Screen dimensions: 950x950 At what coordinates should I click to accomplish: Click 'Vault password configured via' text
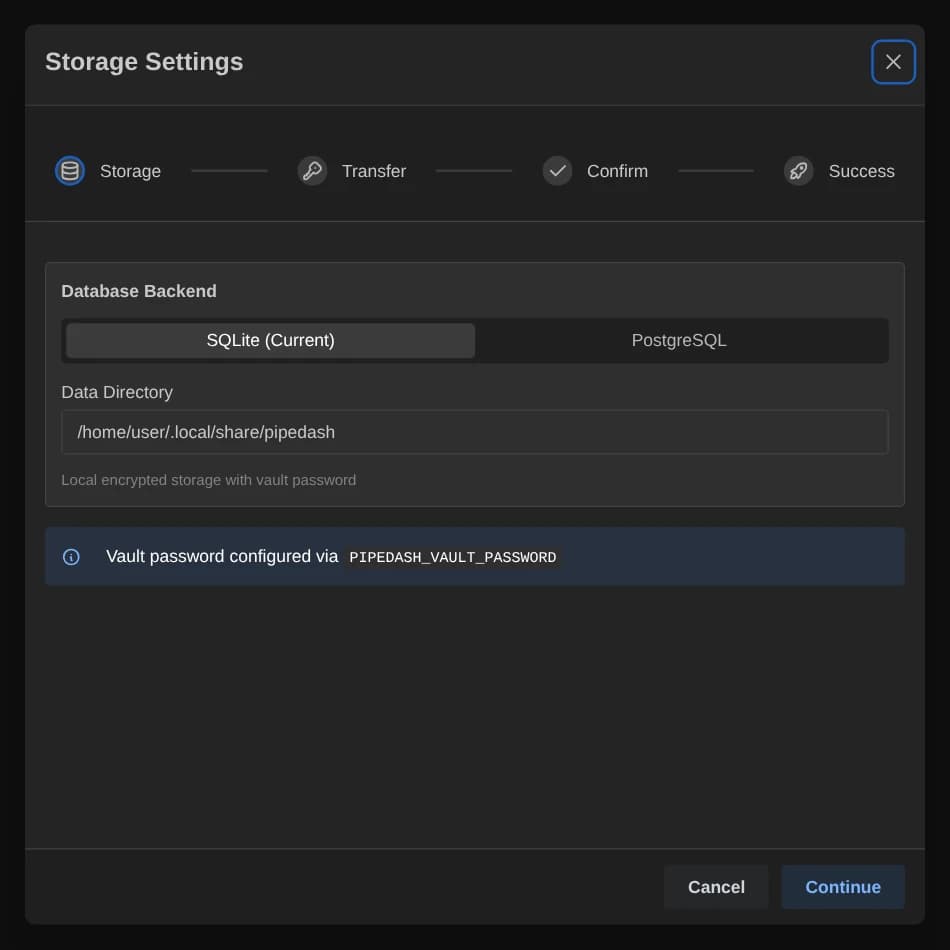(x=222, y=556)
